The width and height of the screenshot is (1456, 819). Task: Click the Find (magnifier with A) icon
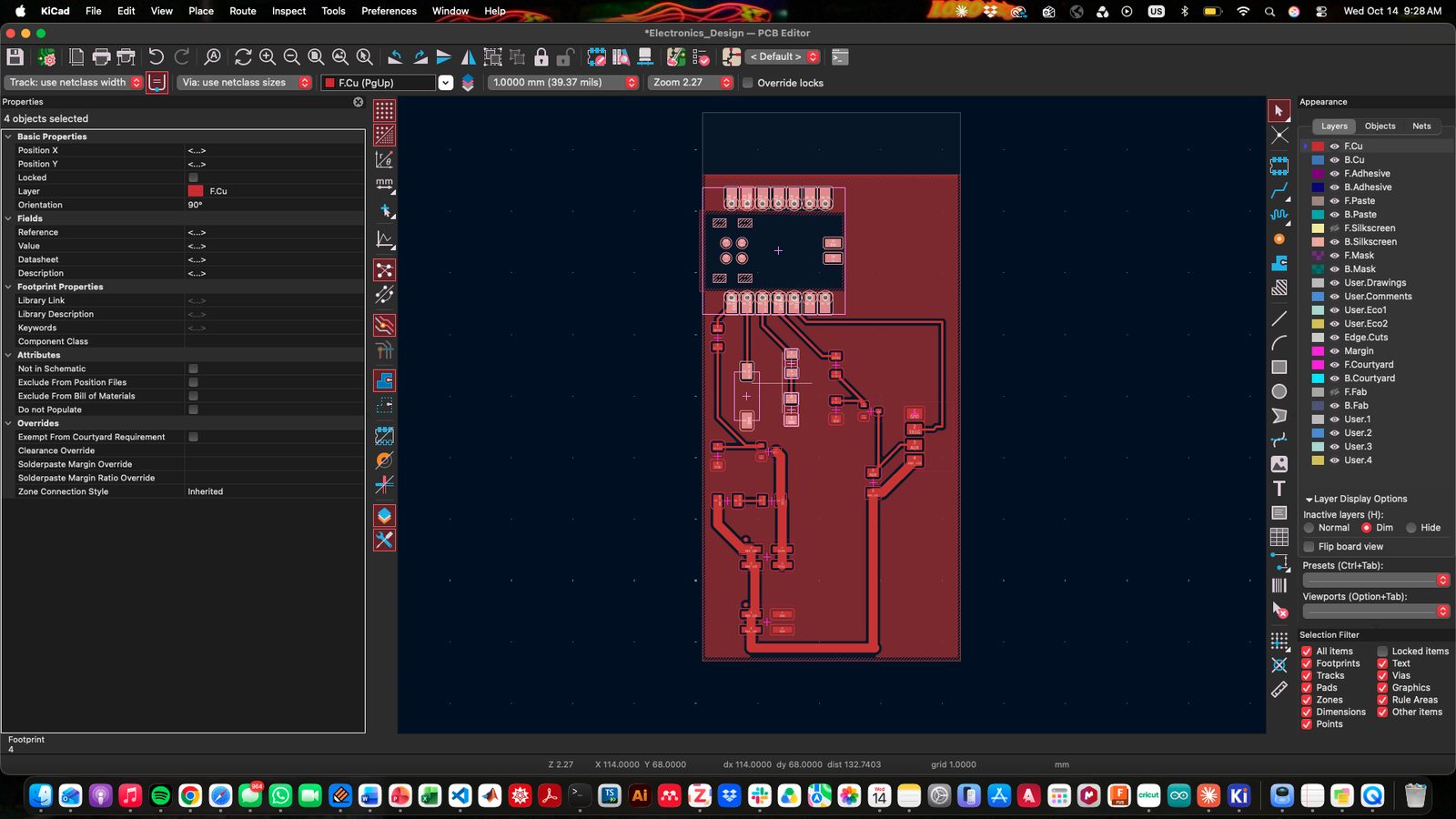[x=212, y=57]
